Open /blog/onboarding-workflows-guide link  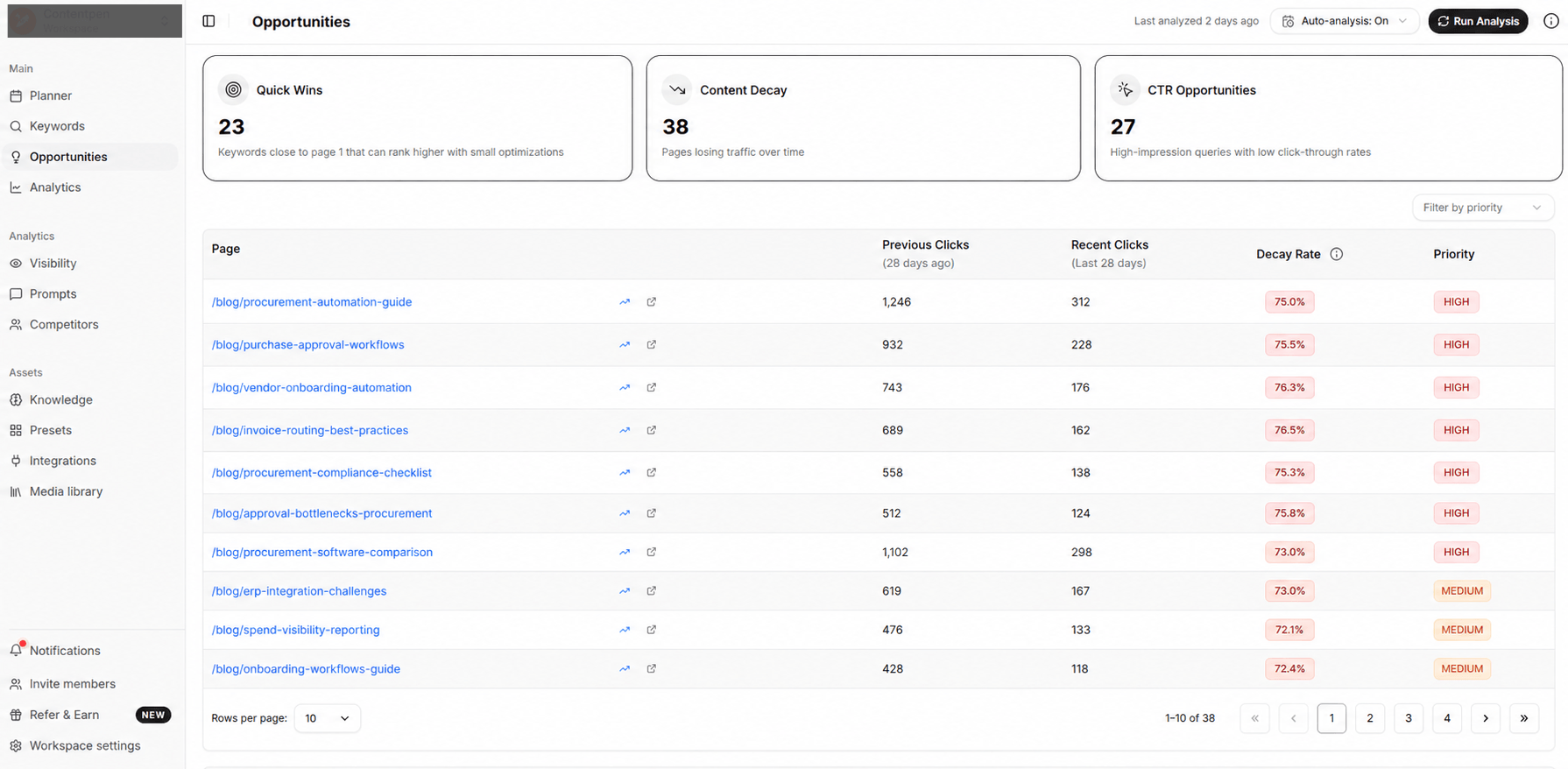tap(306, 669)
